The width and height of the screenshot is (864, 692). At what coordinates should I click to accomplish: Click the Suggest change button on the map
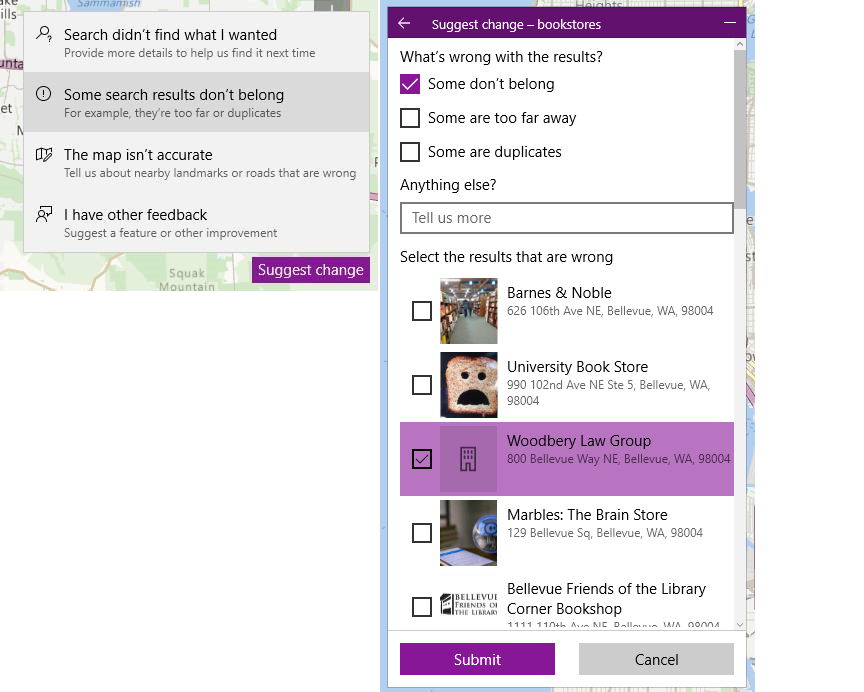tap(311, 270)
